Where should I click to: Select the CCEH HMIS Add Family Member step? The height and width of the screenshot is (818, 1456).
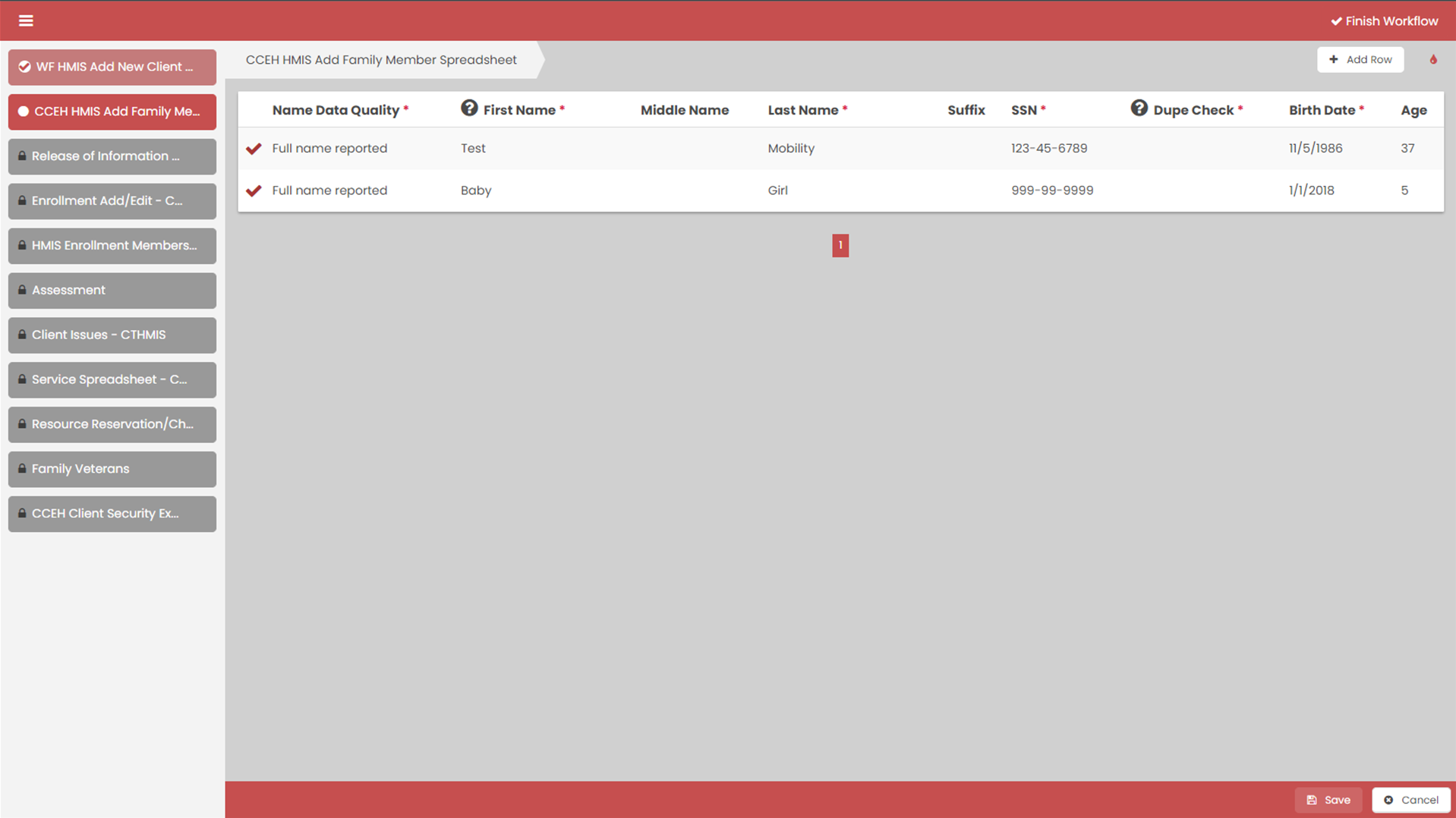(x=112, y=112)
